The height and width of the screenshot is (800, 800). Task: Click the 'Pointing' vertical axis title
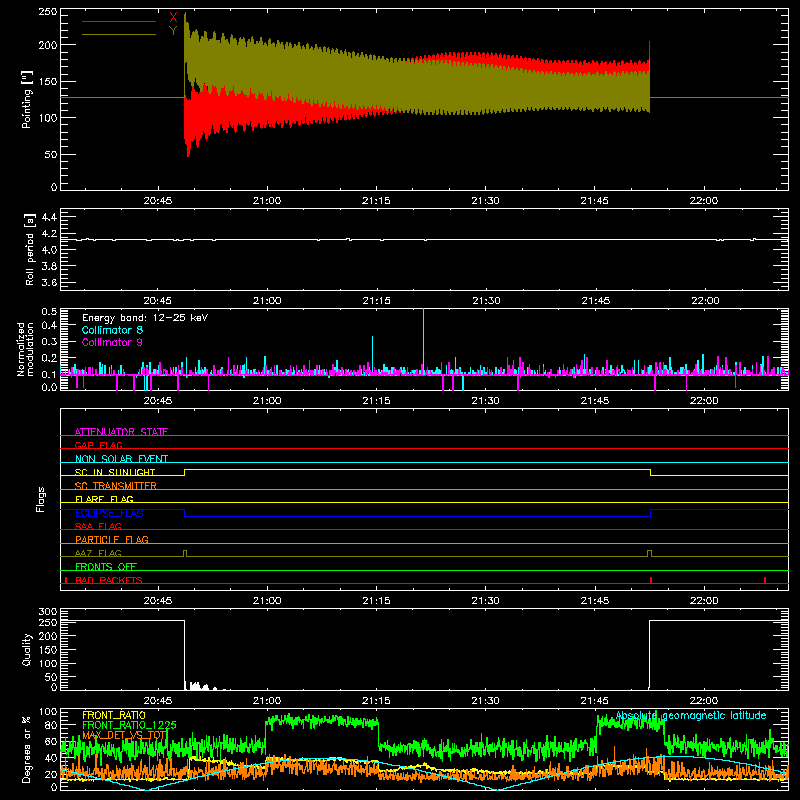pos(27,99)
